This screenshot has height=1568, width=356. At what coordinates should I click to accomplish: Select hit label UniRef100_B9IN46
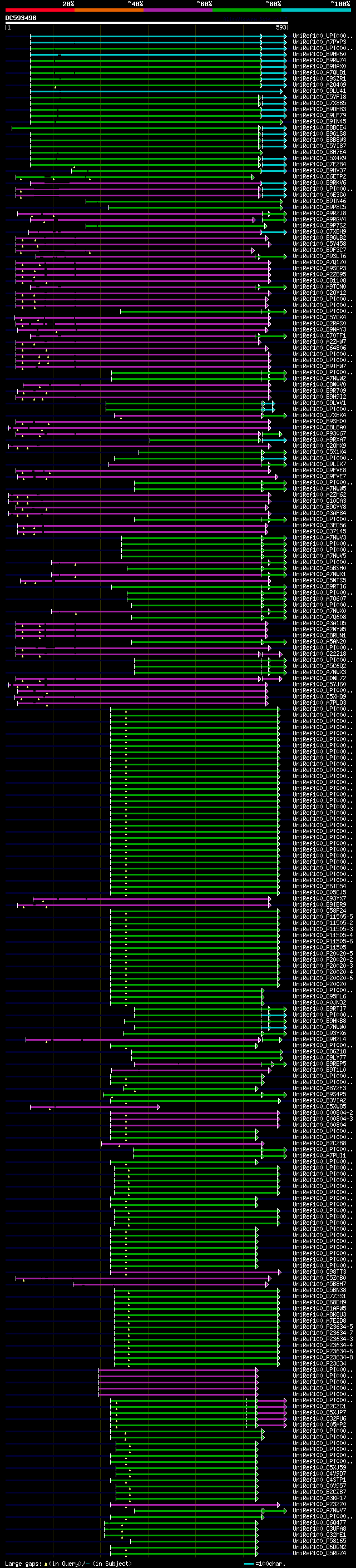319,201
